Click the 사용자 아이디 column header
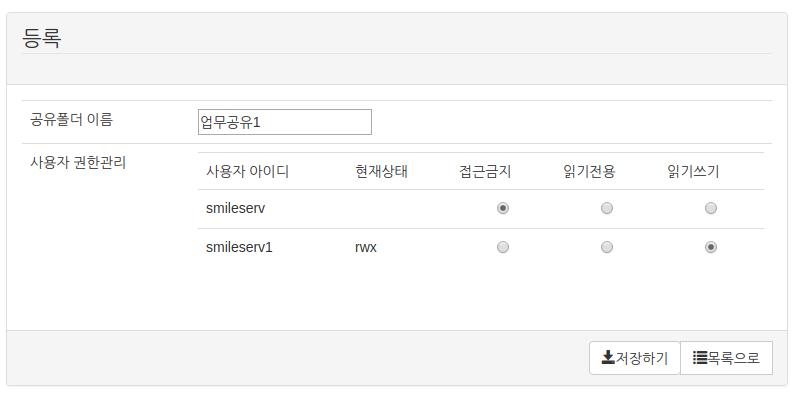This screenshot has width=795, height=394. click(247, 171)
